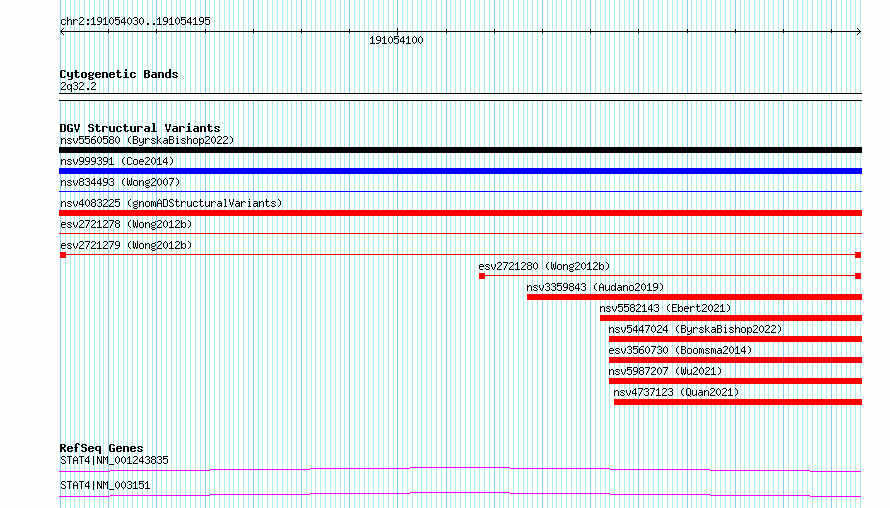This screenshot has height=508, width=890.
Task: Open the DGV Structural Variants track title
Action: pos(140,128)
